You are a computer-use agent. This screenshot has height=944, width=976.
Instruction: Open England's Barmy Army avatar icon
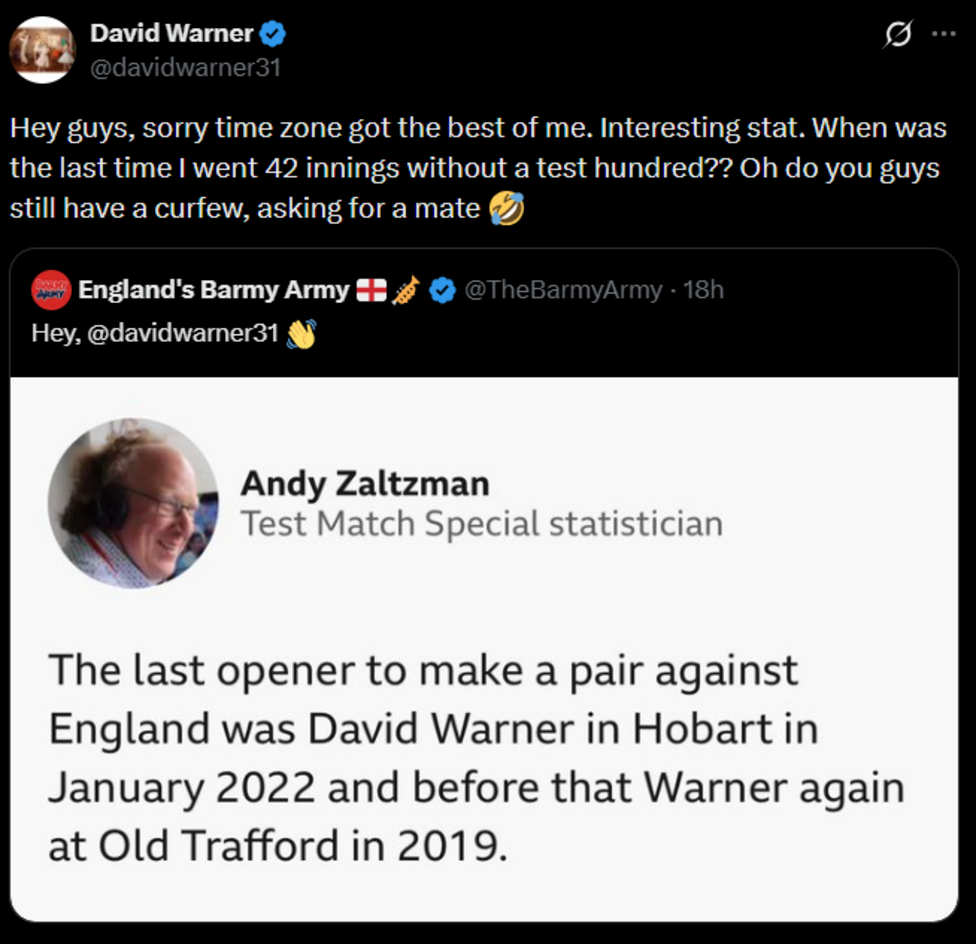point(51,290)
